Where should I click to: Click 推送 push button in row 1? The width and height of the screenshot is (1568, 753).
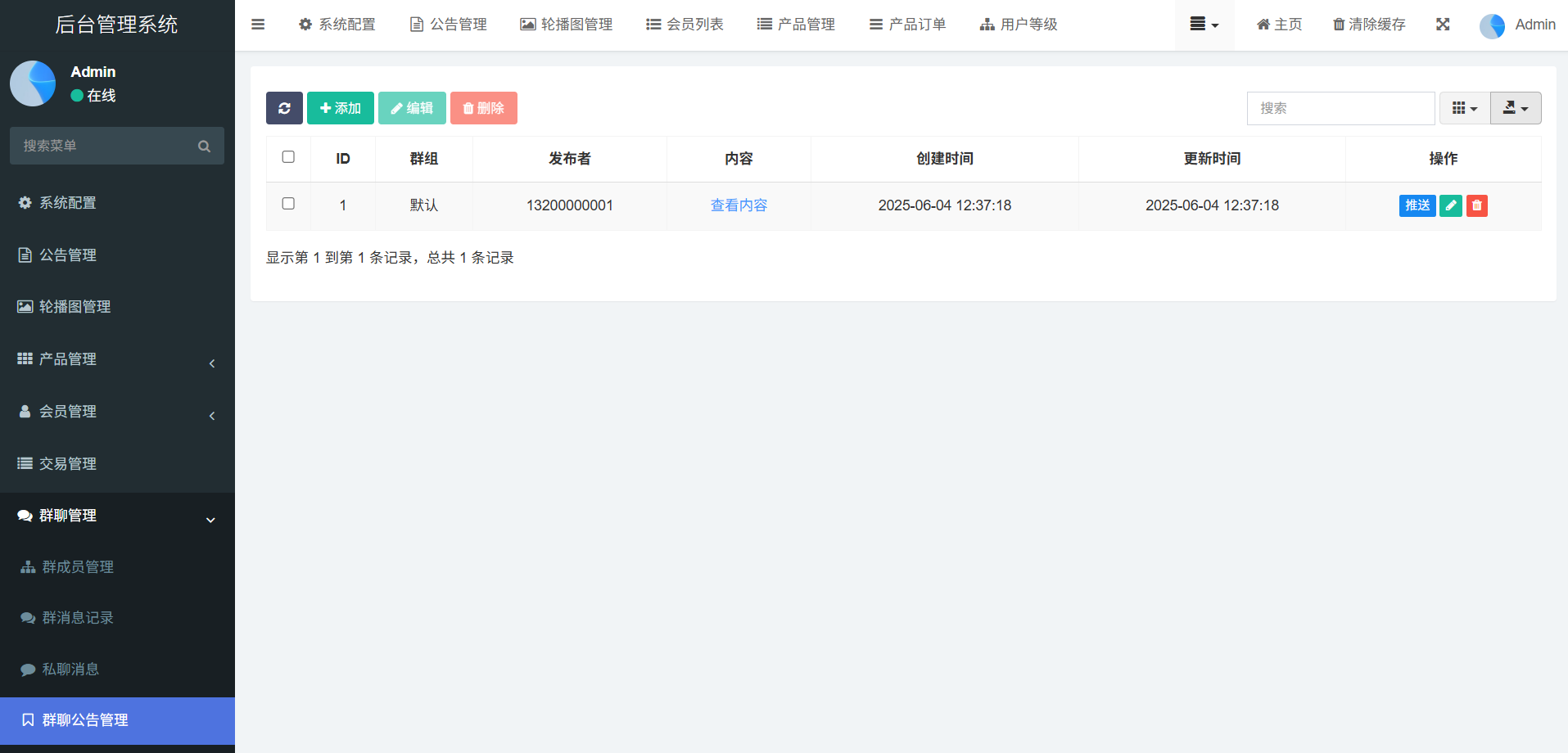[x=1417, y=205]
